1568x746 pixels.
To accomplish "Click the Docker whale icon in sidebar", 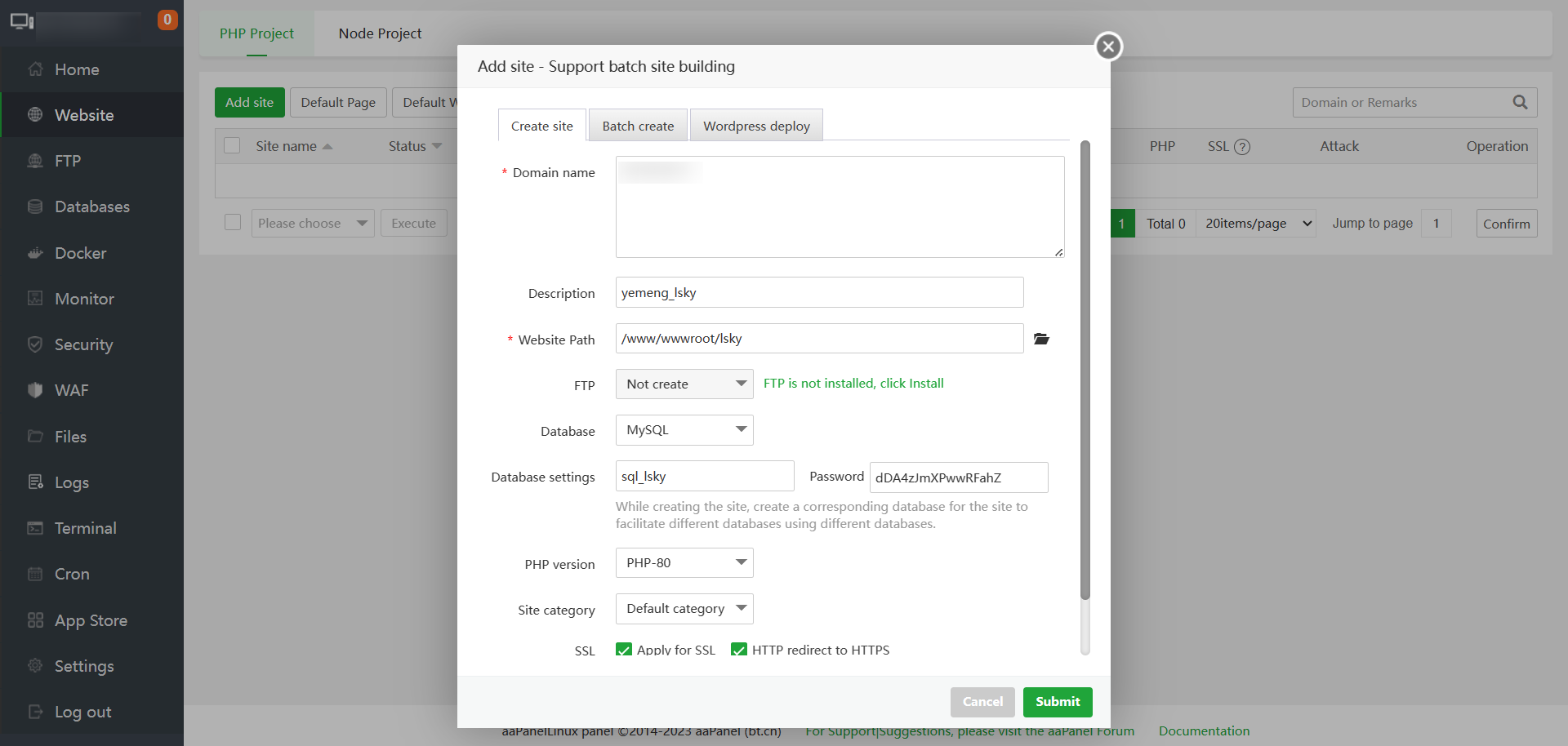I will tap(35, 253).
